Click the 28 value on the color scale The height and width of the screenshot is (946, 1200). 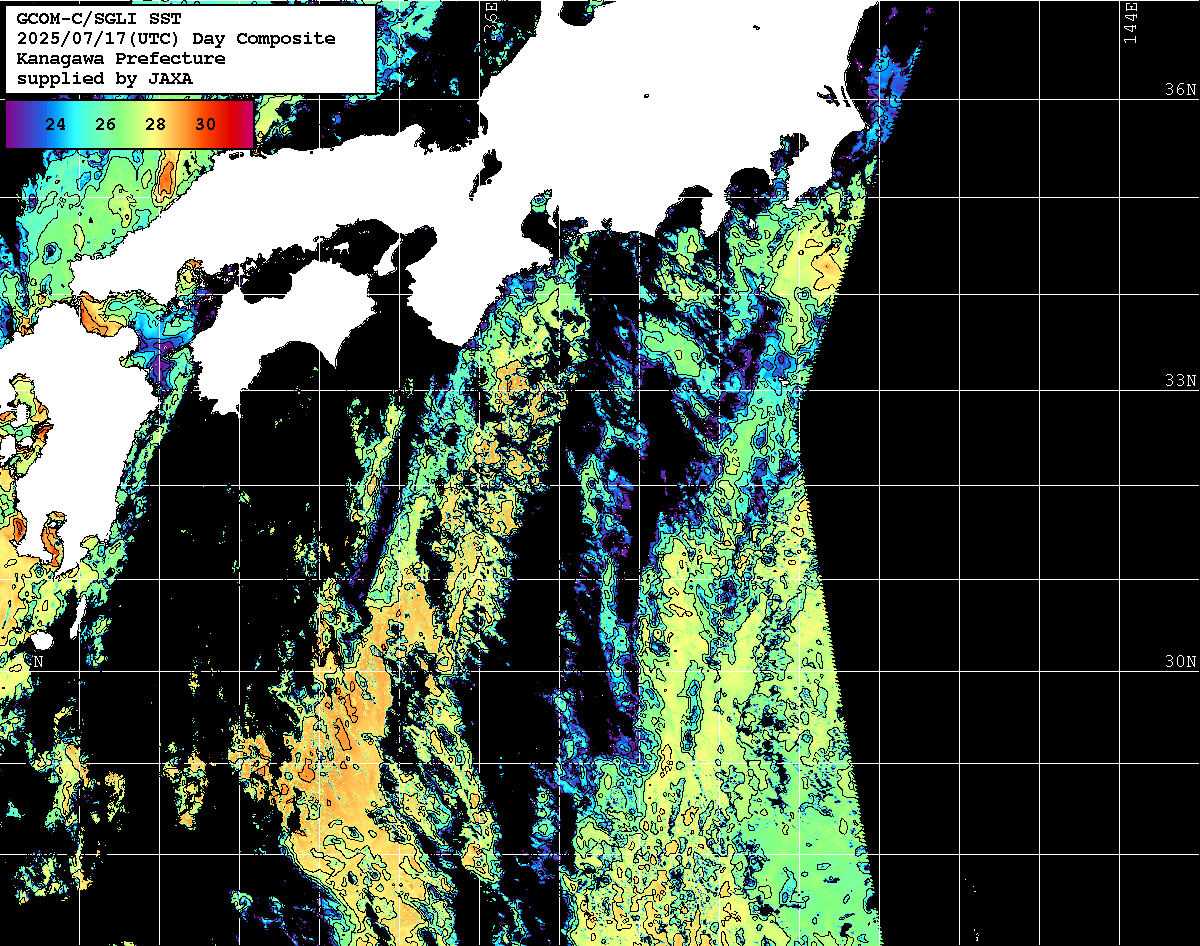pos(156,125)
